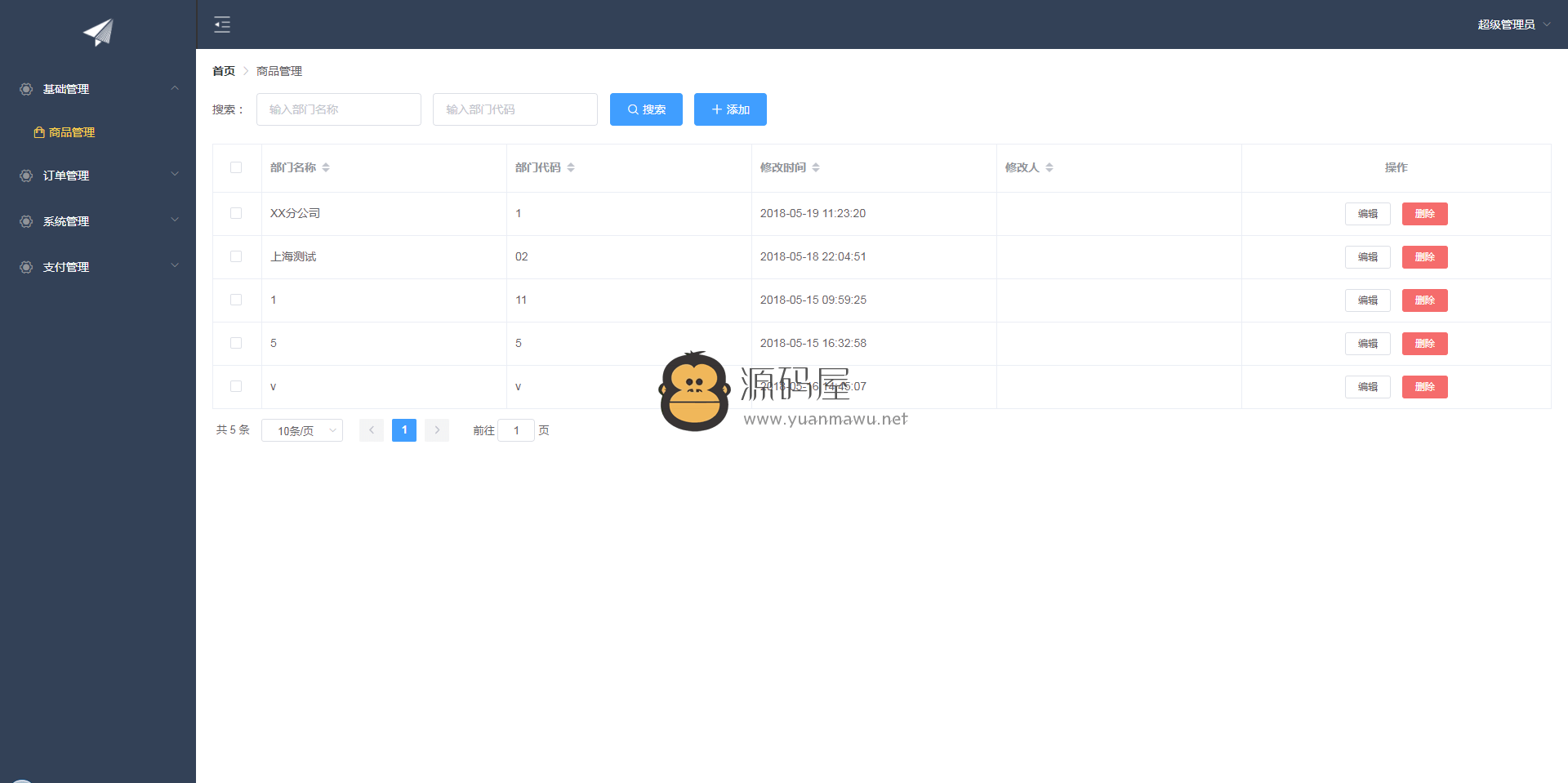Click the paper plane logo icon
The image size is (1568, 783).
tap(98, 32)
